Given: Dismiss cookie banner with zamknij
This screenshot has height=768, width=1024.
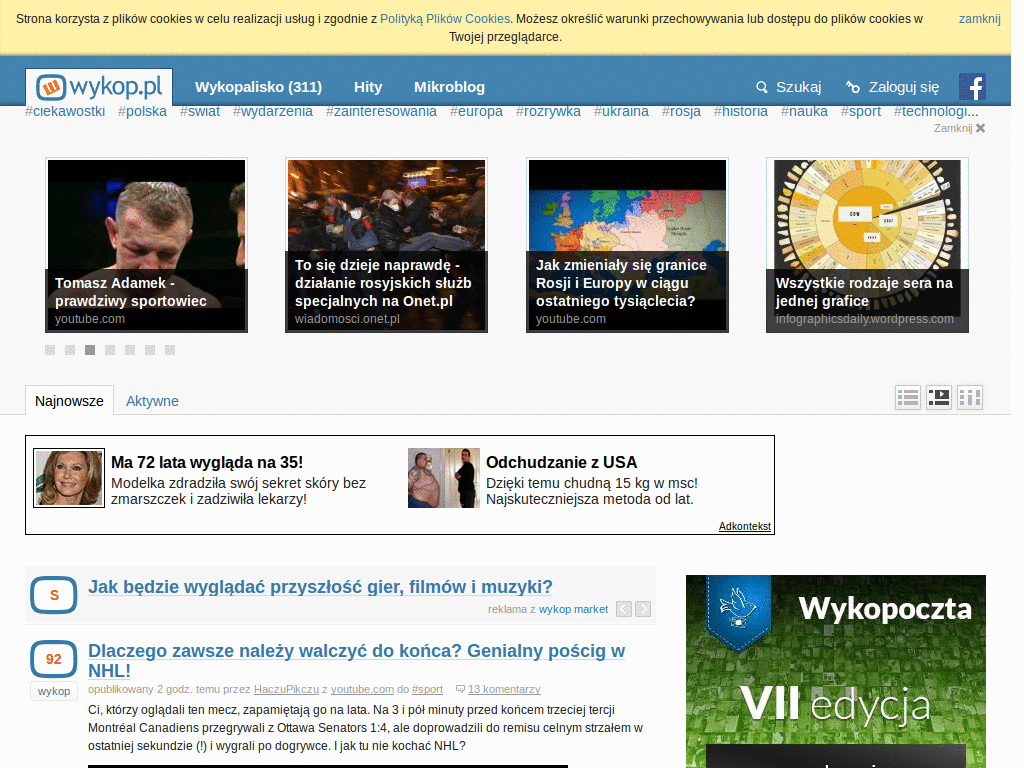Looking at the screenshot, I should tap(980, 19).
